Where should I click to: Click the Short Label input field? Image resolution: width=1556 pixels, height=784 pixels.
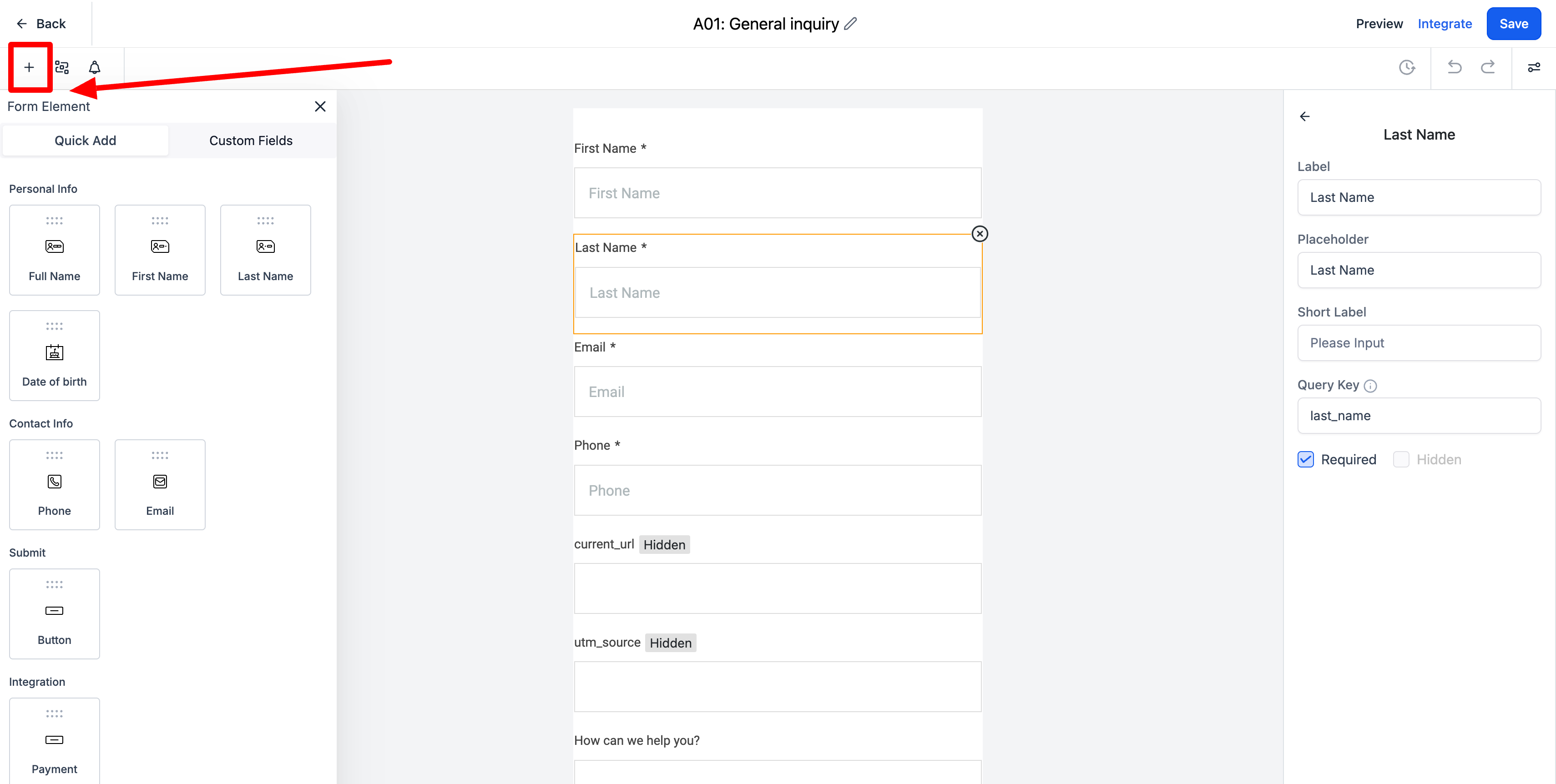[x=1419, y=343]
